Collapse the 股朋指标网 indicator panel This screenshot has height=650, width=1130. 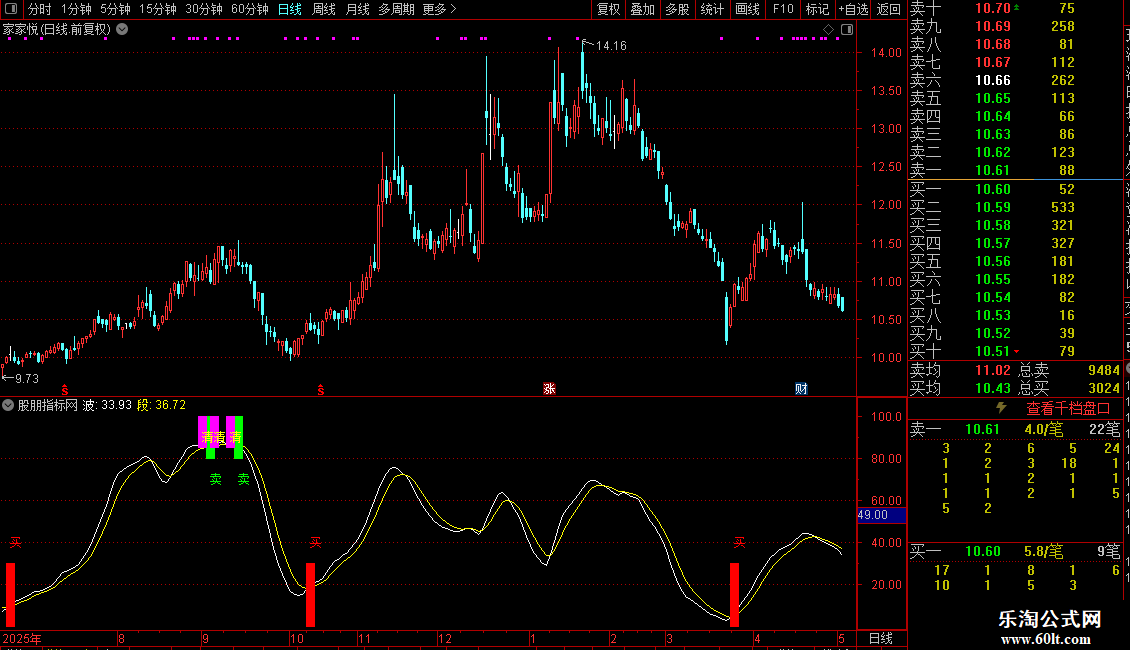[x=8, y=405]
